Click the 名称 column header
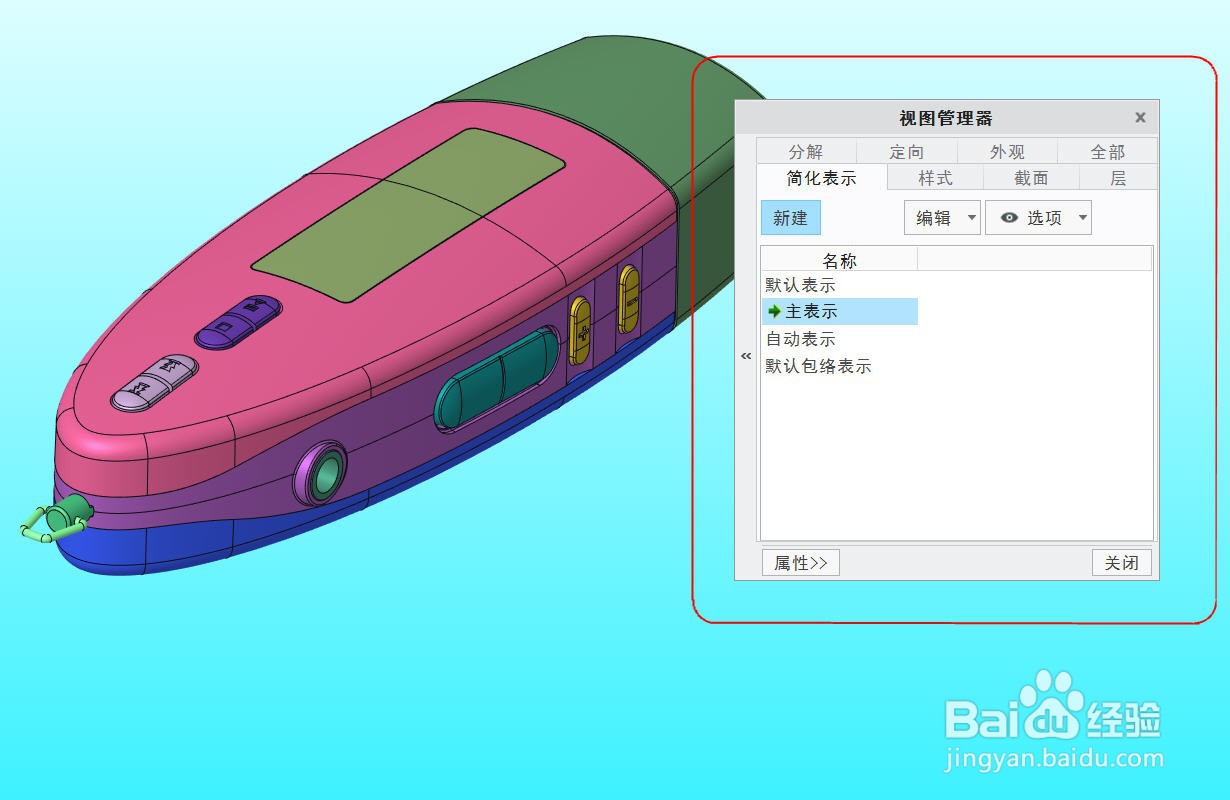1230x800 pixels. (840, 260)
